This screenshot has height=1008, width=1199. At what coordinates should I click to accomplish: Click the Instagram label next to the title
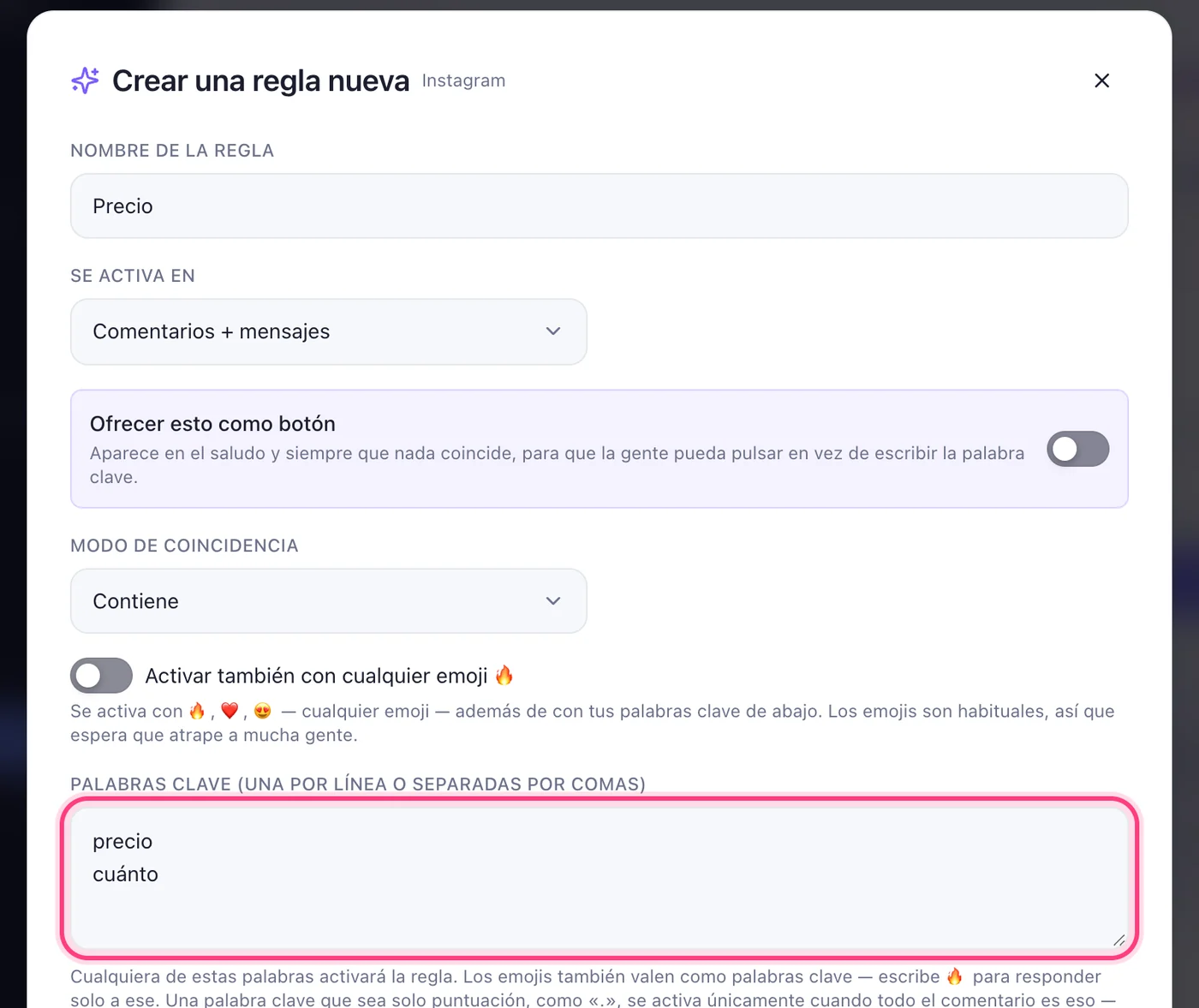coord(463,81)
